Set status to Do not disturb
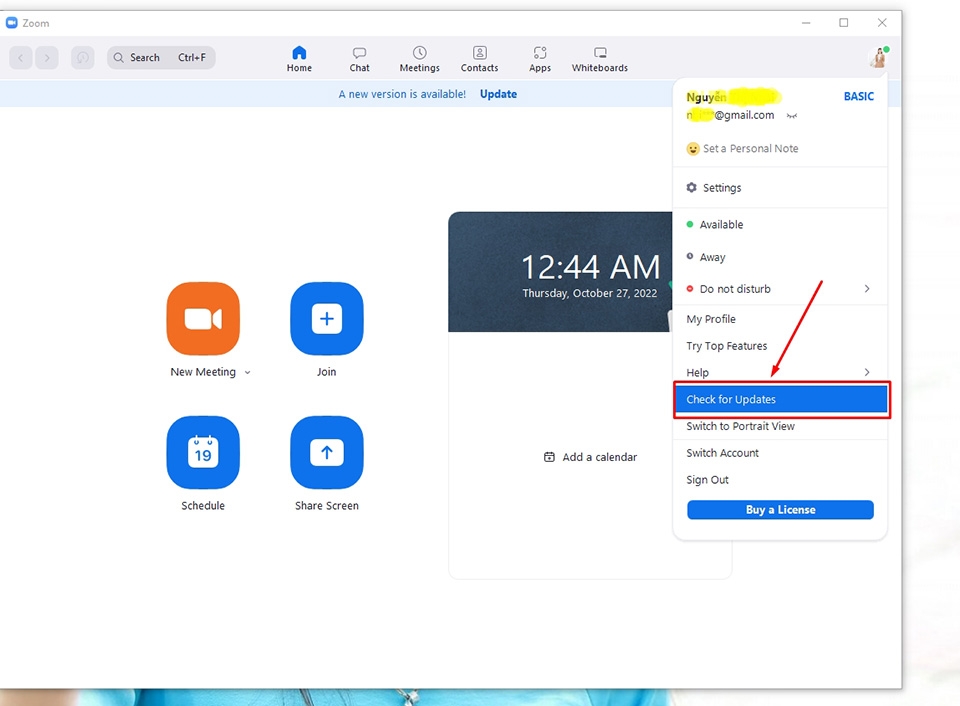 point(780,289)
